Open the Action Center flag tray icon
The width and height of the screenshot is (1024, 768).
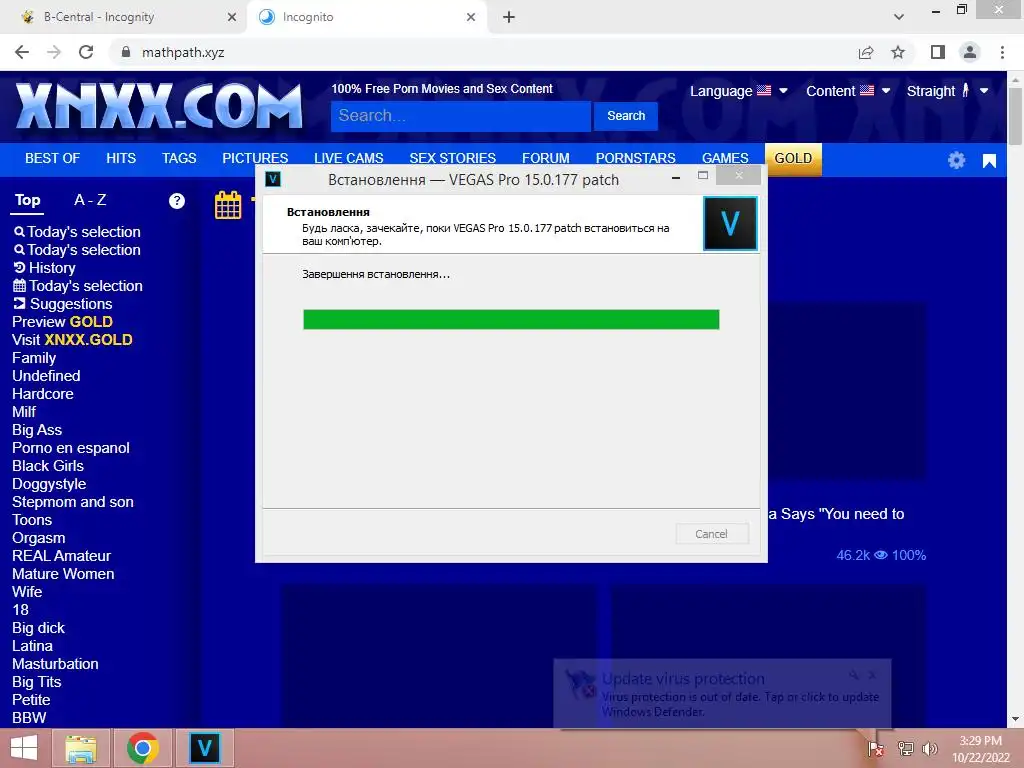click(x=876, y=748)
